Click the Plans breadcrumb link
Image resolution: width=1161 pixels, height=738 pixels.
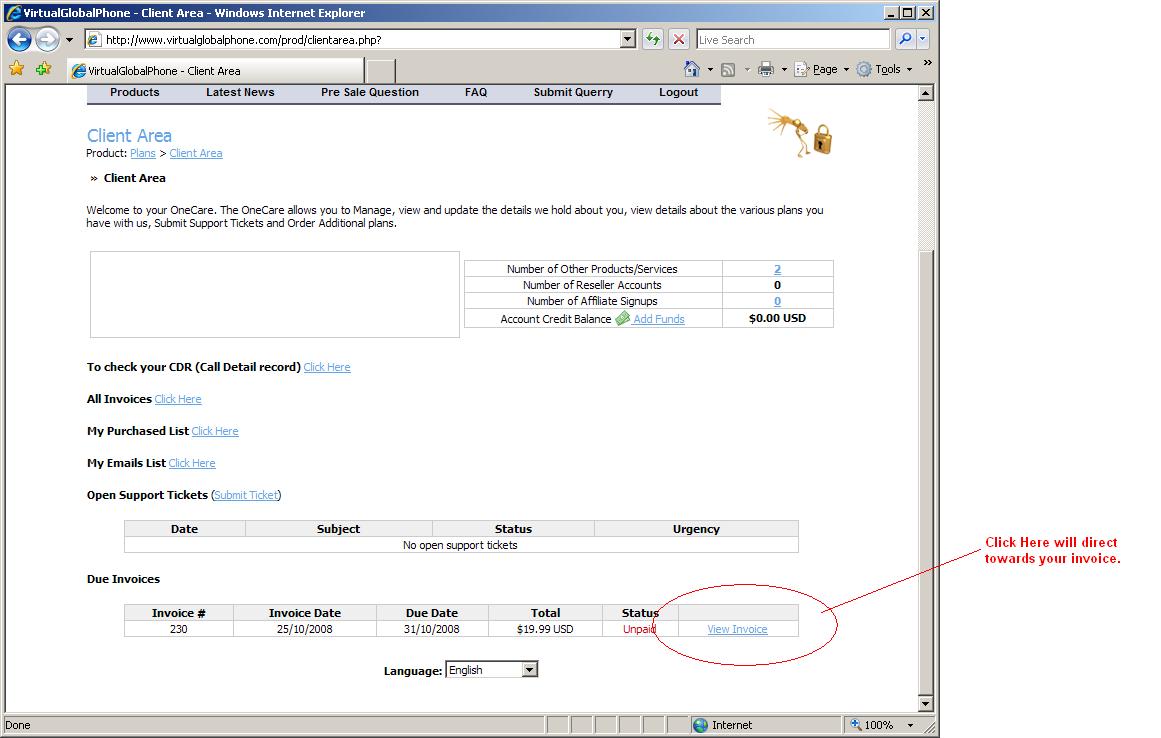click(143, 153)
